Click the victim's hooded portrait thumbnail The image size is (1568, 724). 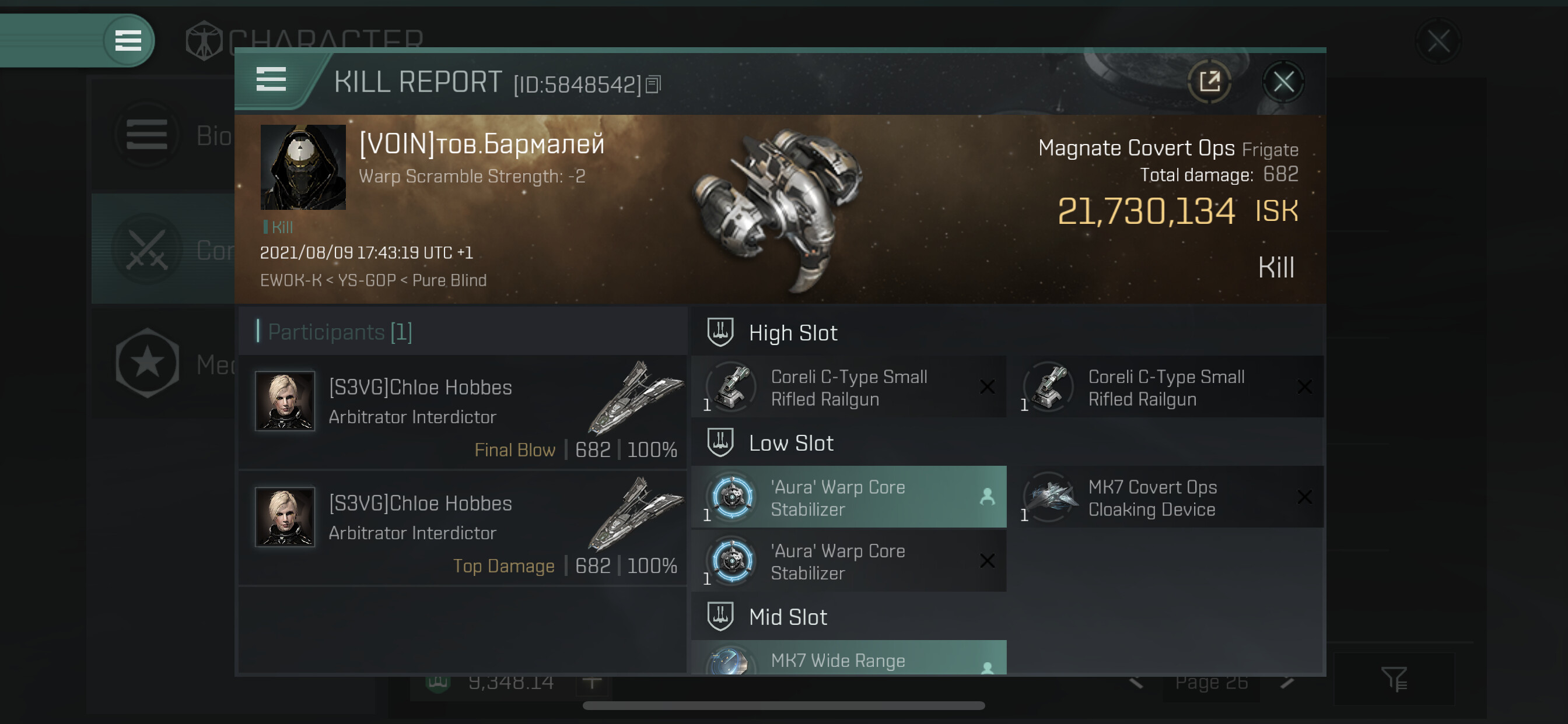coord(303,167)
